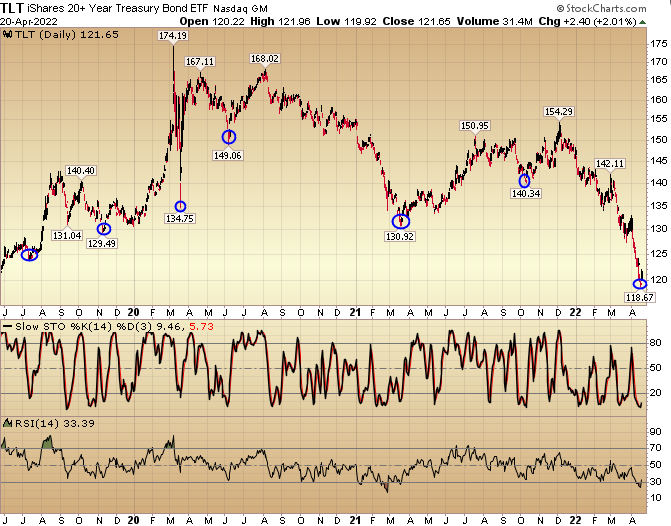Click the 70 level on the RSI axis
This screenshot has width=671, height=526.
pos(656,448)
